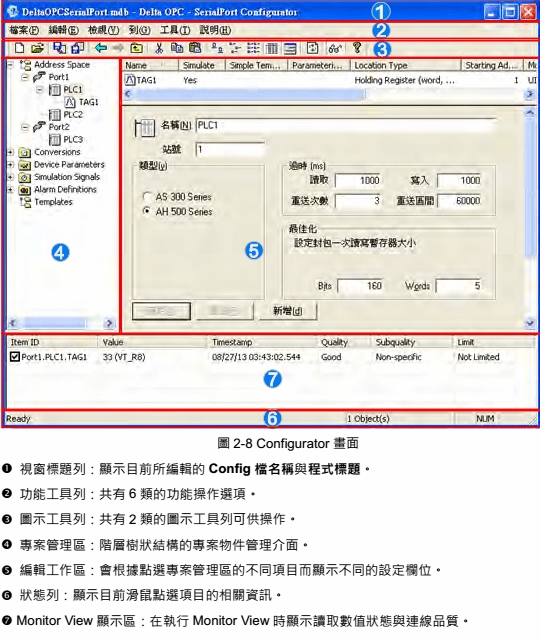540x639 pixels.
Task: Click the Name column header
Action: pos(150,65)
